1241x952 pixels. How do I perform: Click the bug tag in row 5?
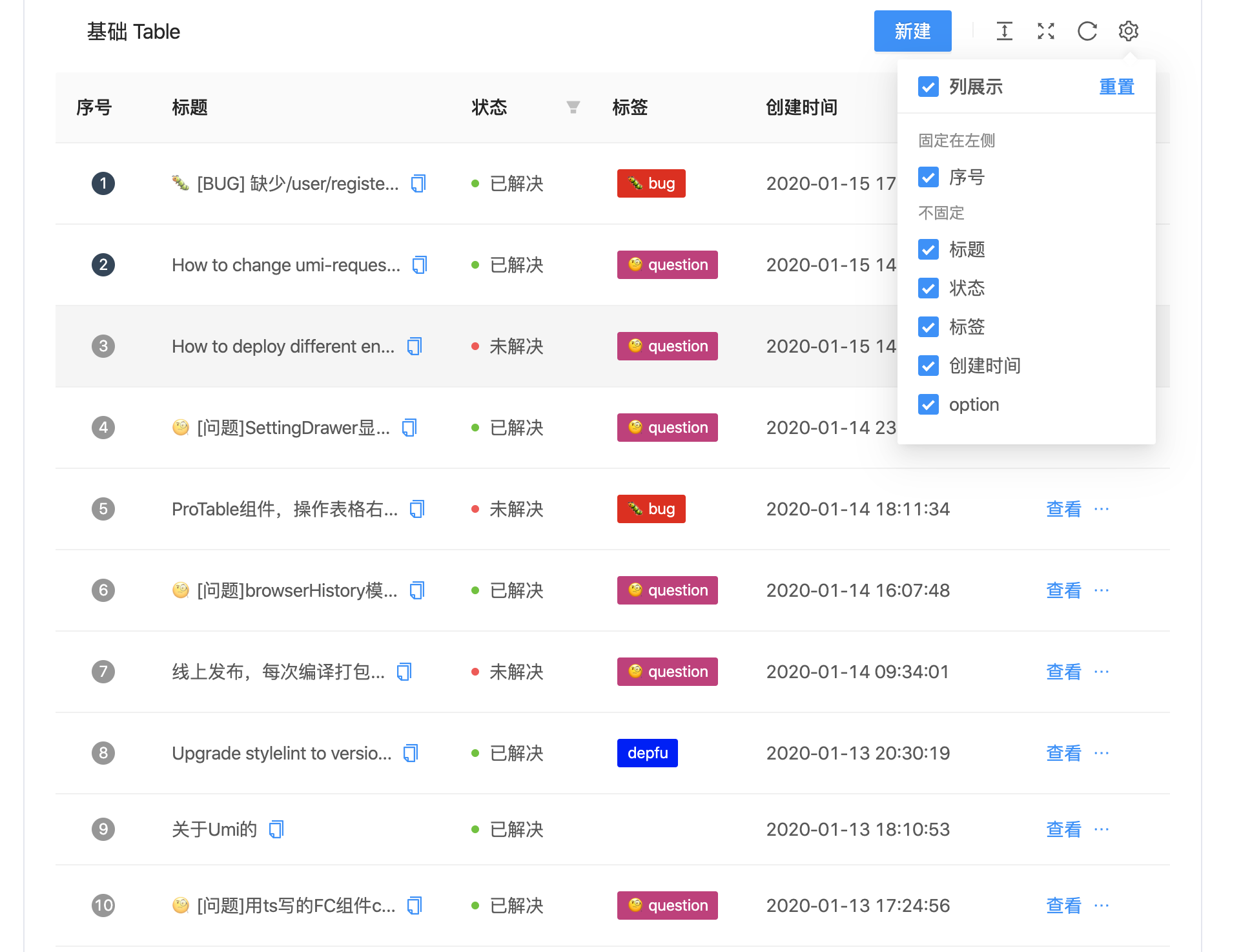(651, 509)
